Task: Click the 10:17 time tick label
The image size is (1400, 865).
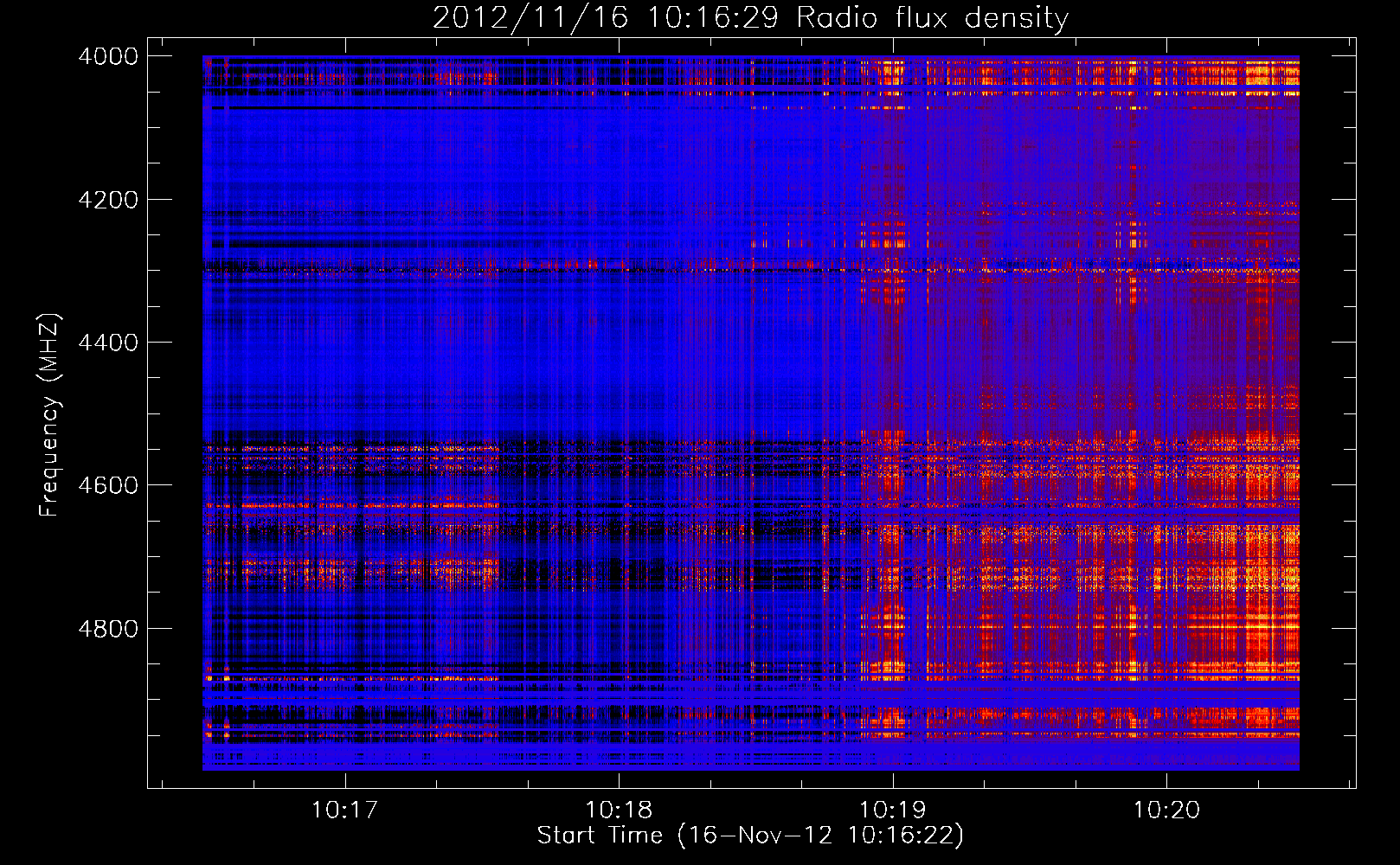Action: click(345, 810)
